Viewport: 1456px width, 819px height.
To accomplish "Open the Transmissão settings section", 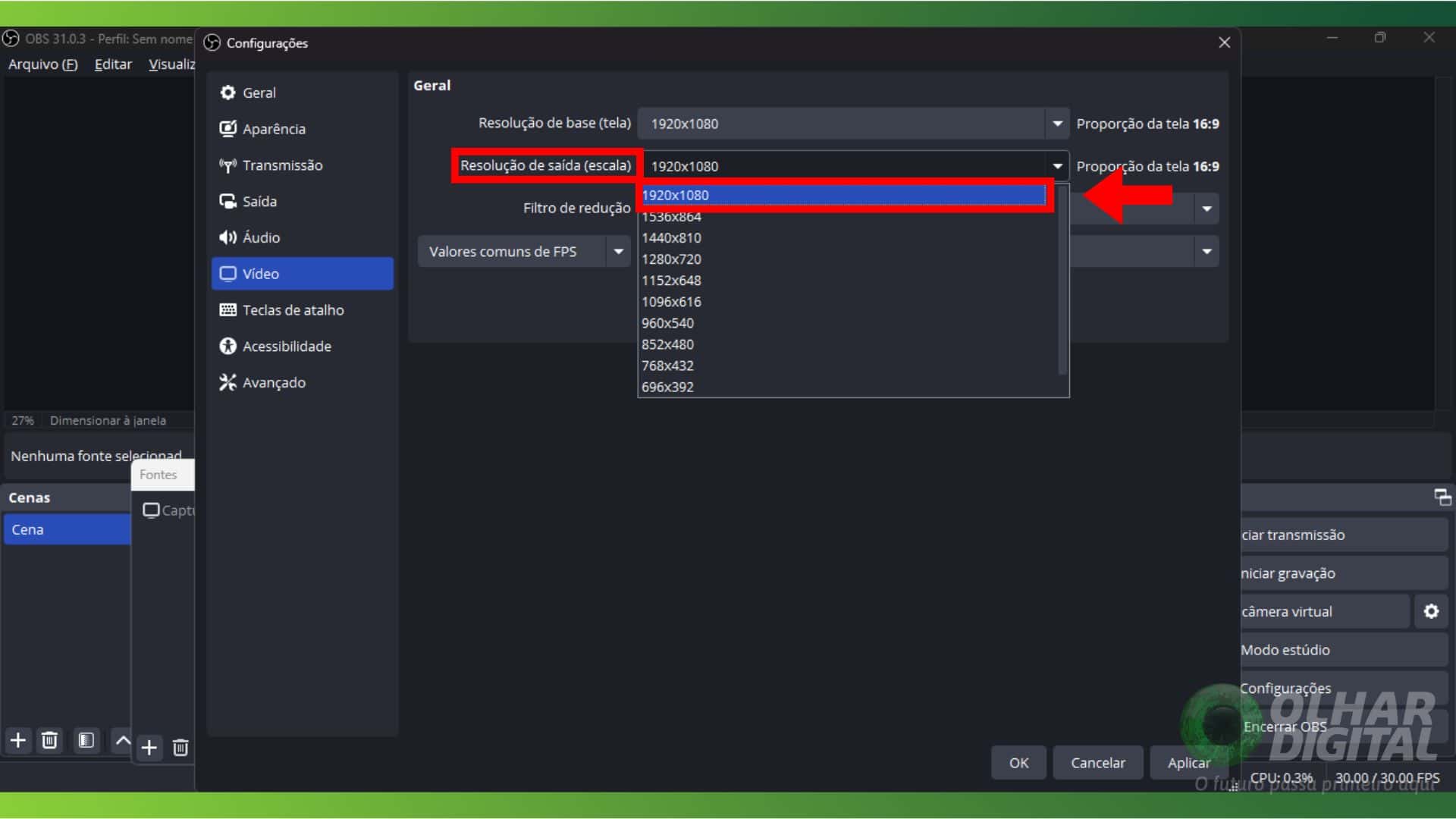I will 281,165.
